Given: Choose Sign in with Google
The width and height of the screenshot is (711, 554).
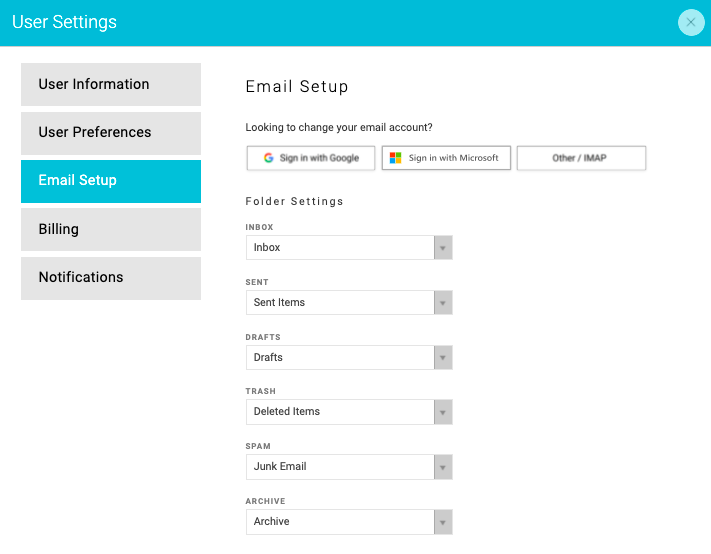Looking at the screenshot, I should 311,158.
